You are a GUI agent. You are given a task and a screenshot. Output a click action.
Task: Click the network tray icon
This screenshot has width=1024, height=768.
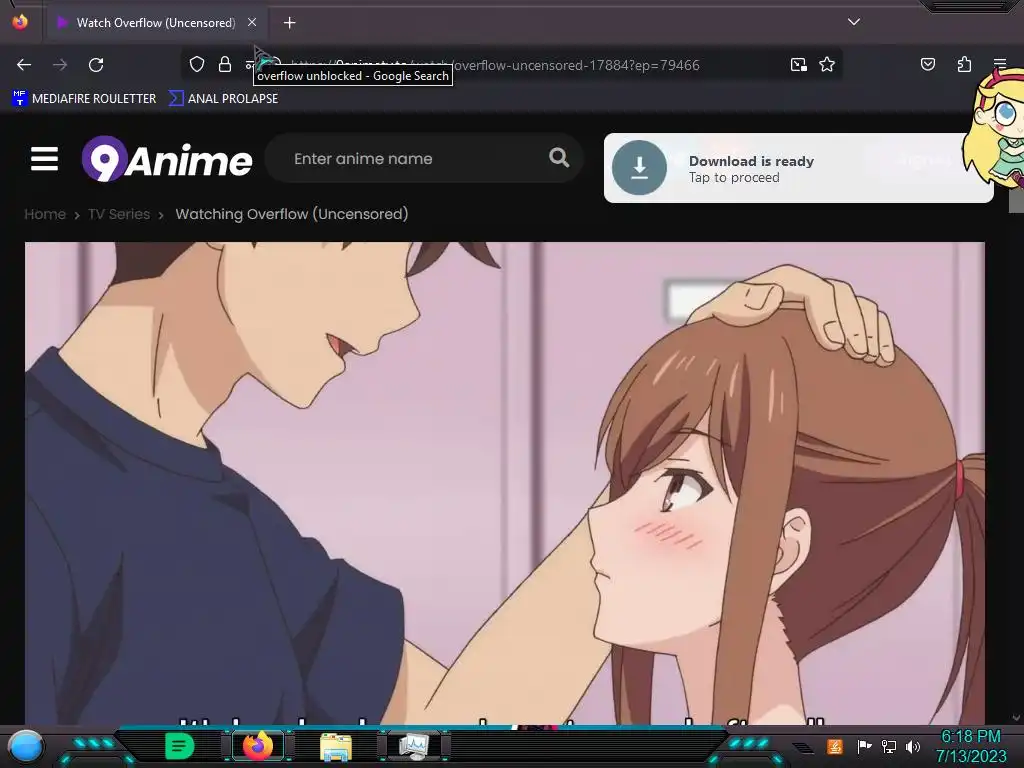[x=889, y=746]
